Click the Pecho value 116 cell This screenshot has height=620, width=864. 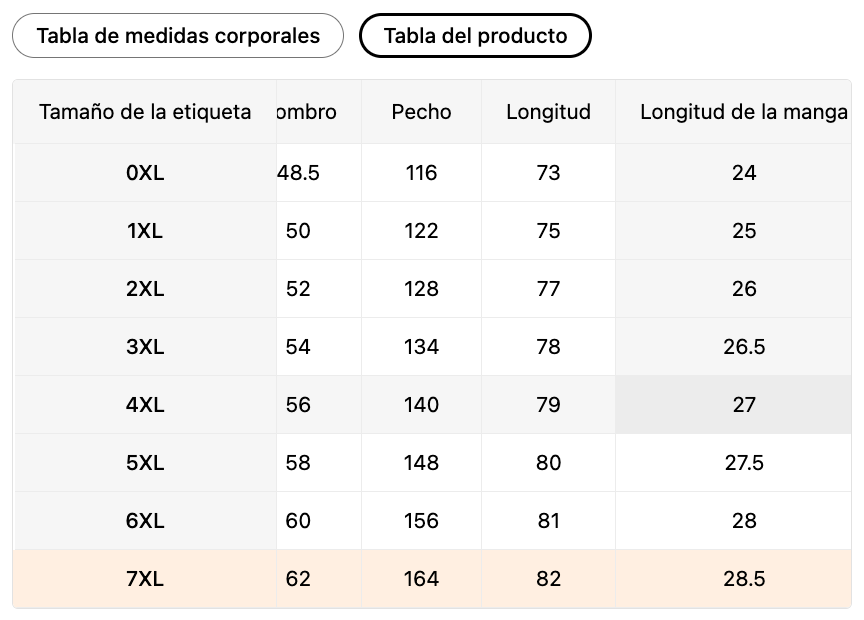pyautogui.click(x=421, y=173)
